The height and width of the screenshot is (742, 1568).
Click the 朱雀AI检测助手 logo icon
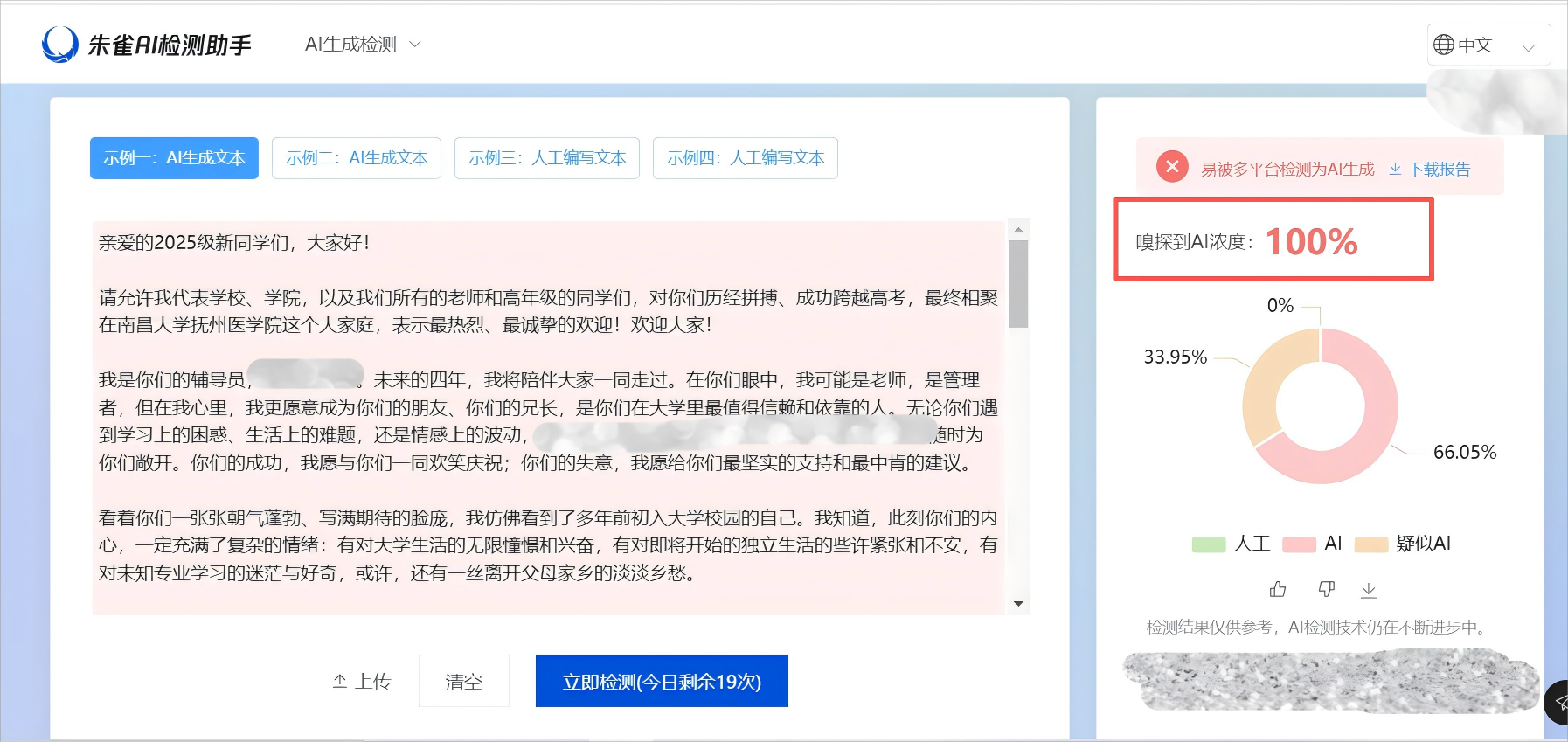coord(60,44)
